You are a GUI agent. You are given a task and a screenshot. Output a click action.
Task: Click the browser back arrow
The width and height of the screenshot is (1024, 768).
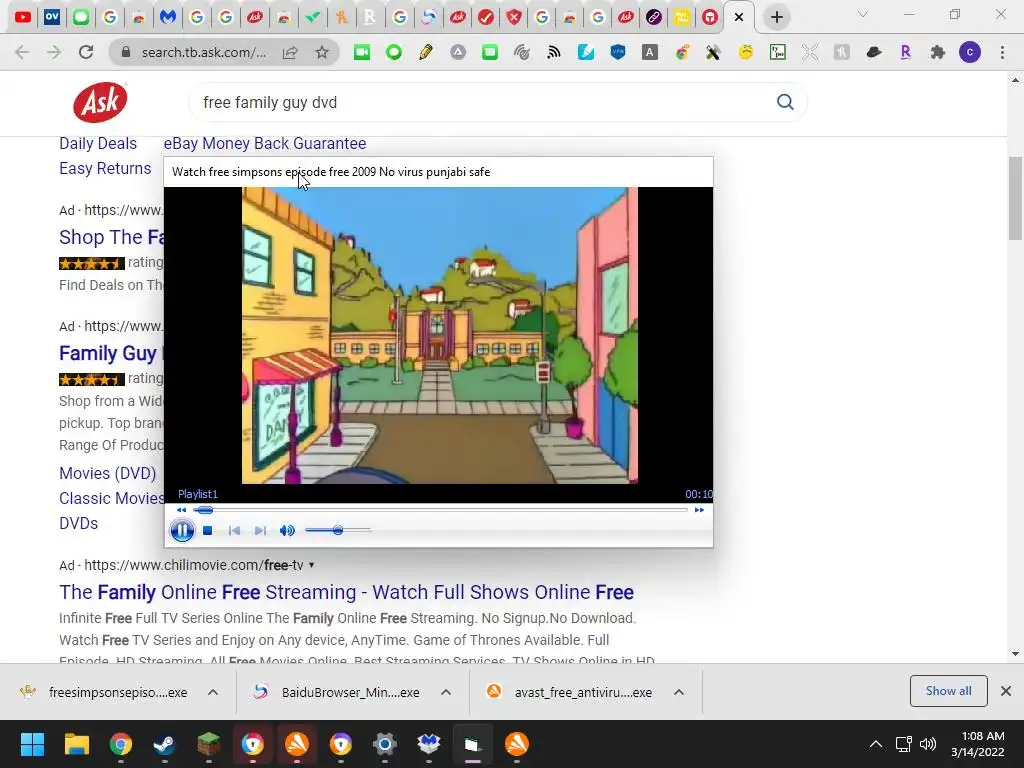tap(22, 52)
